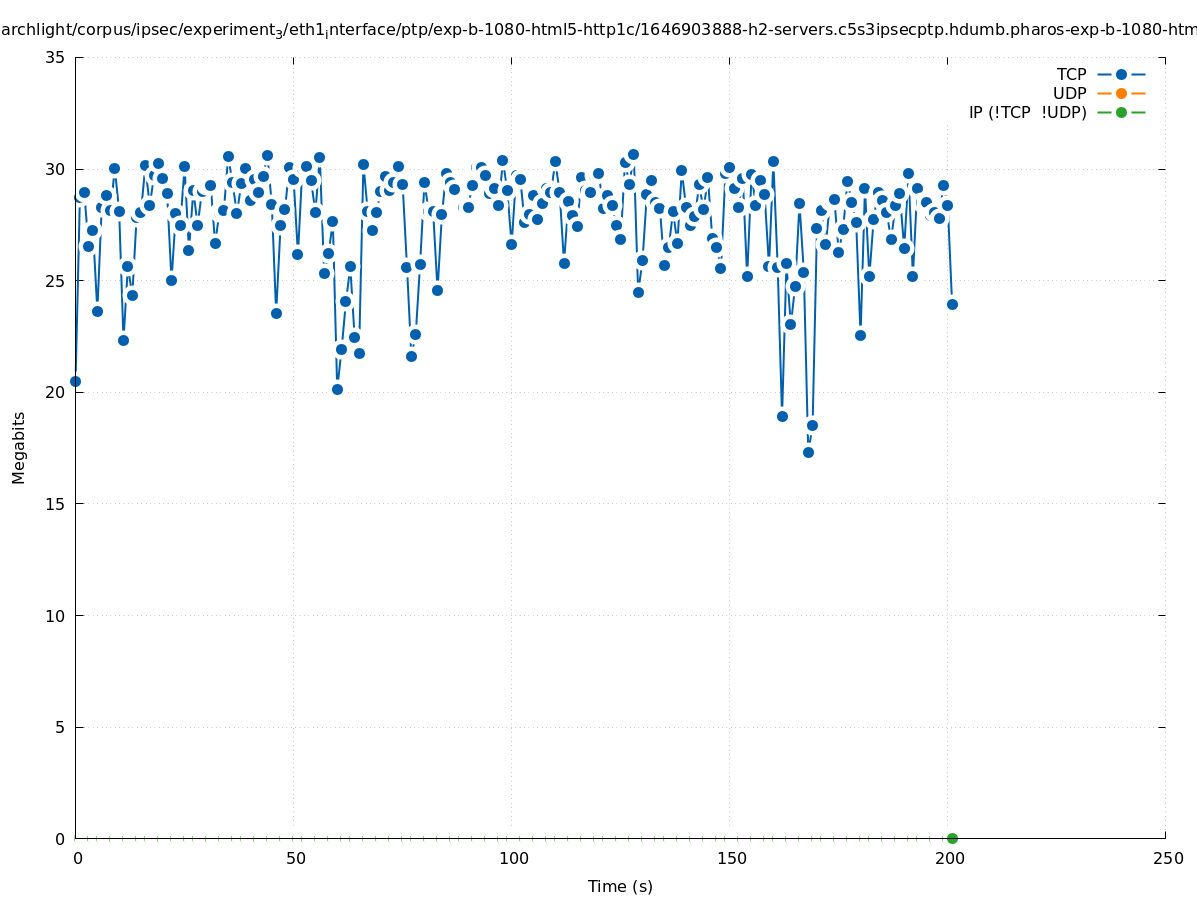Click the 10 tick label on the y-axis
Screen dimensions: 1197x900
point(55,615)
